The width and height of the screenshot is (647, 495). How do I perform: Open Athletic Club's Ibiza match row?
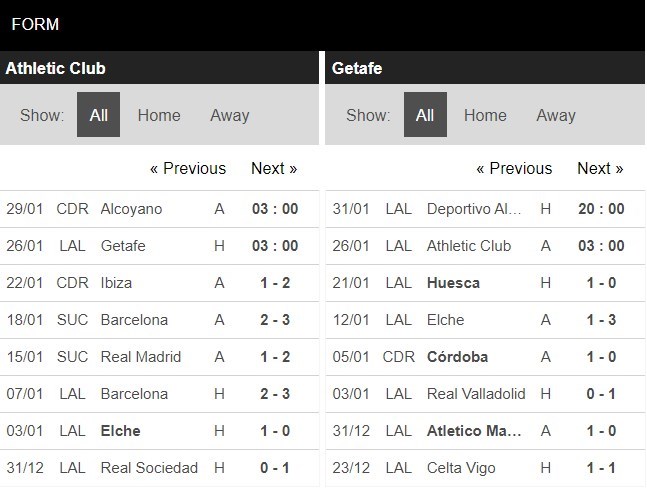159,283
